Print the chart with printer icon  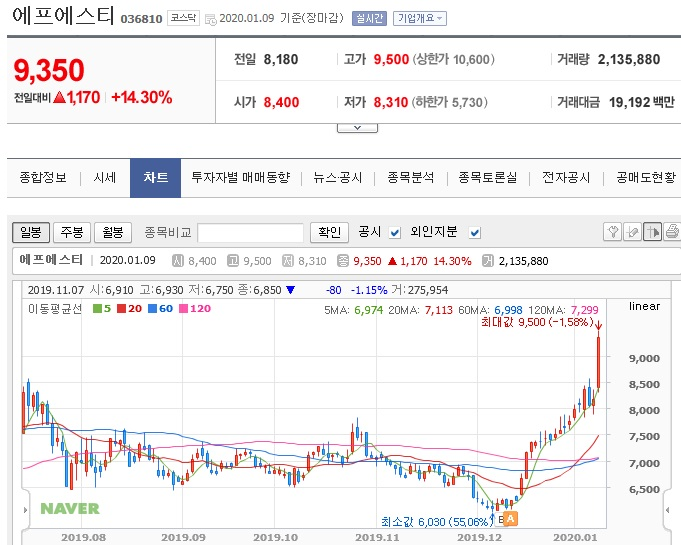point(672,231)
